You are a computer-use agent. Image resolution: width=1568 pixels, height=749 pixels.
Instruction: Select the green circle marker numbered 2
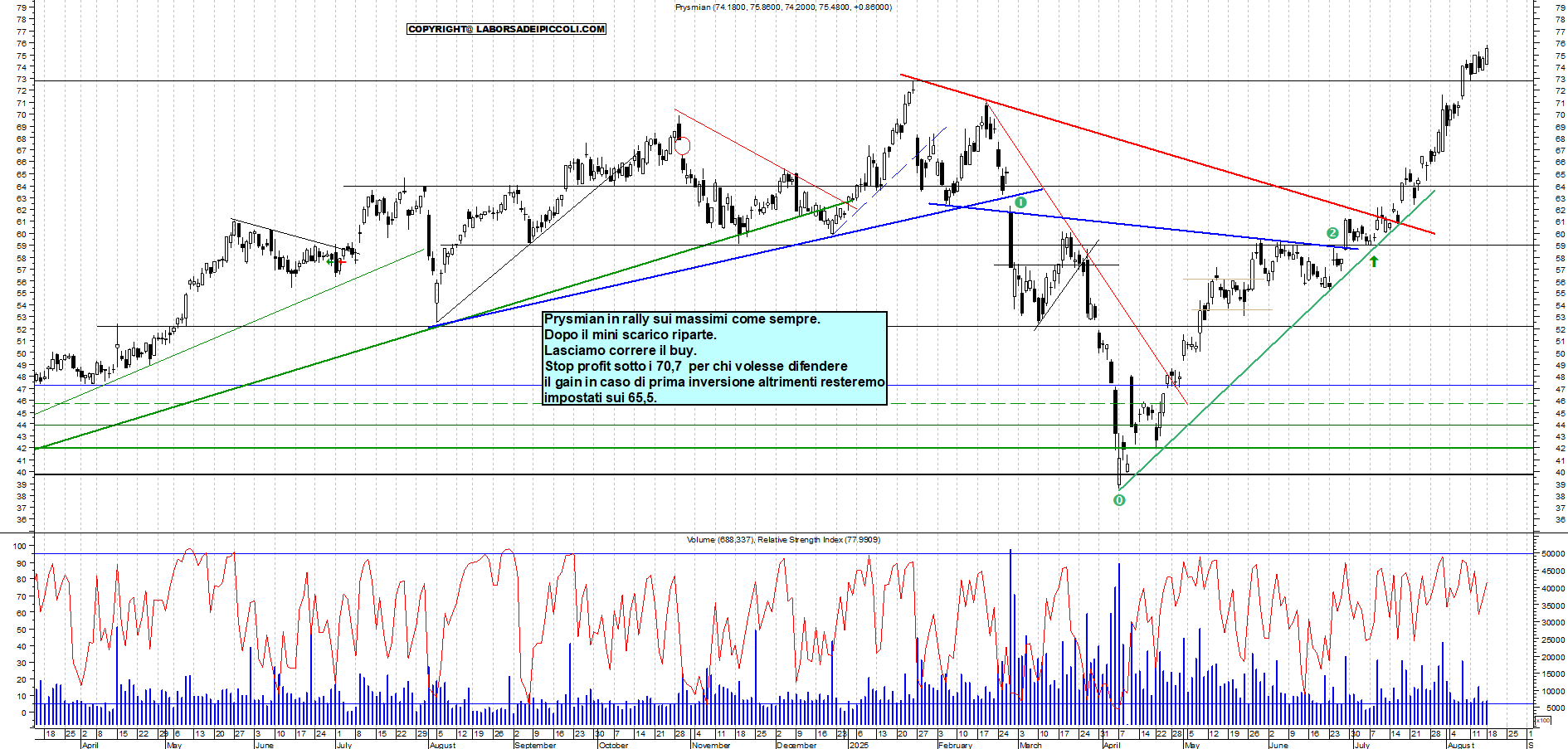1332,233
